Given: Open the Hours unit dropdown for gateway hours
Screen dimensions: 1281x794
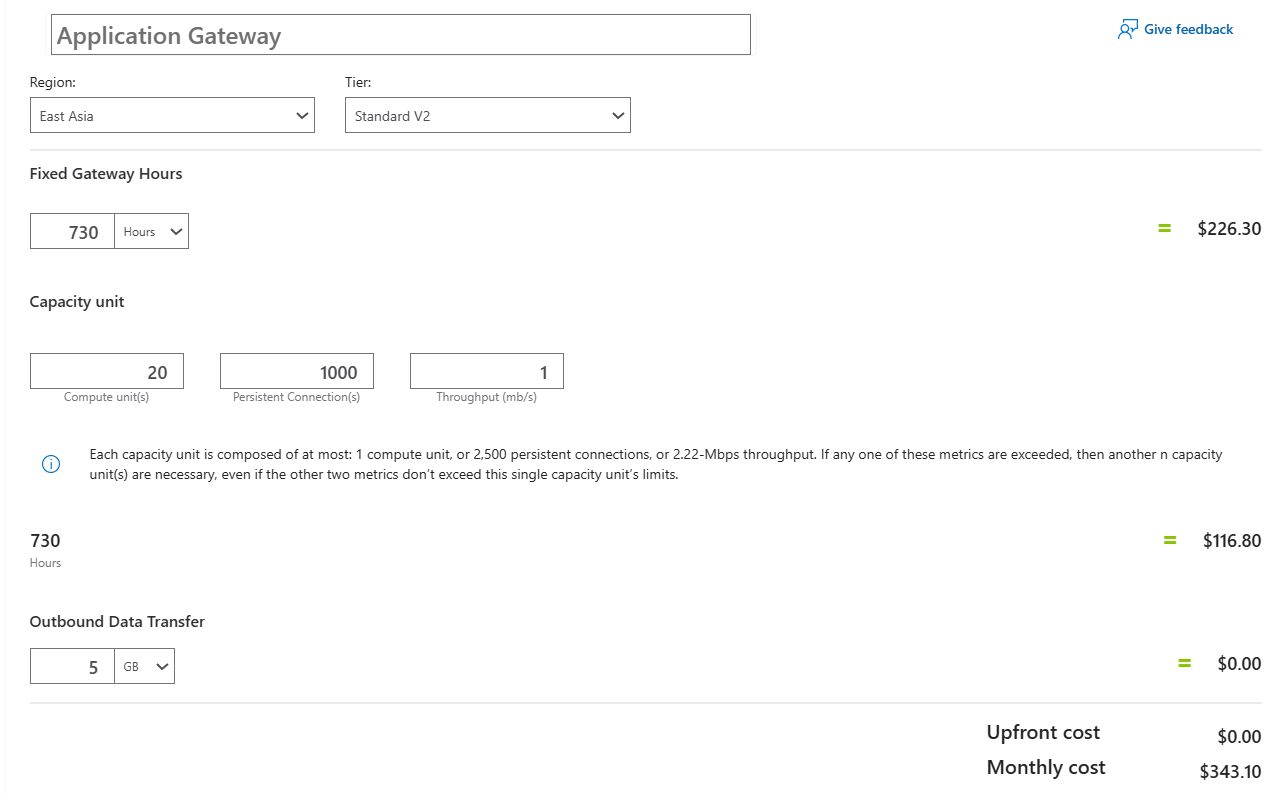Looking at the screenshot, I should (x=152, y=232).
